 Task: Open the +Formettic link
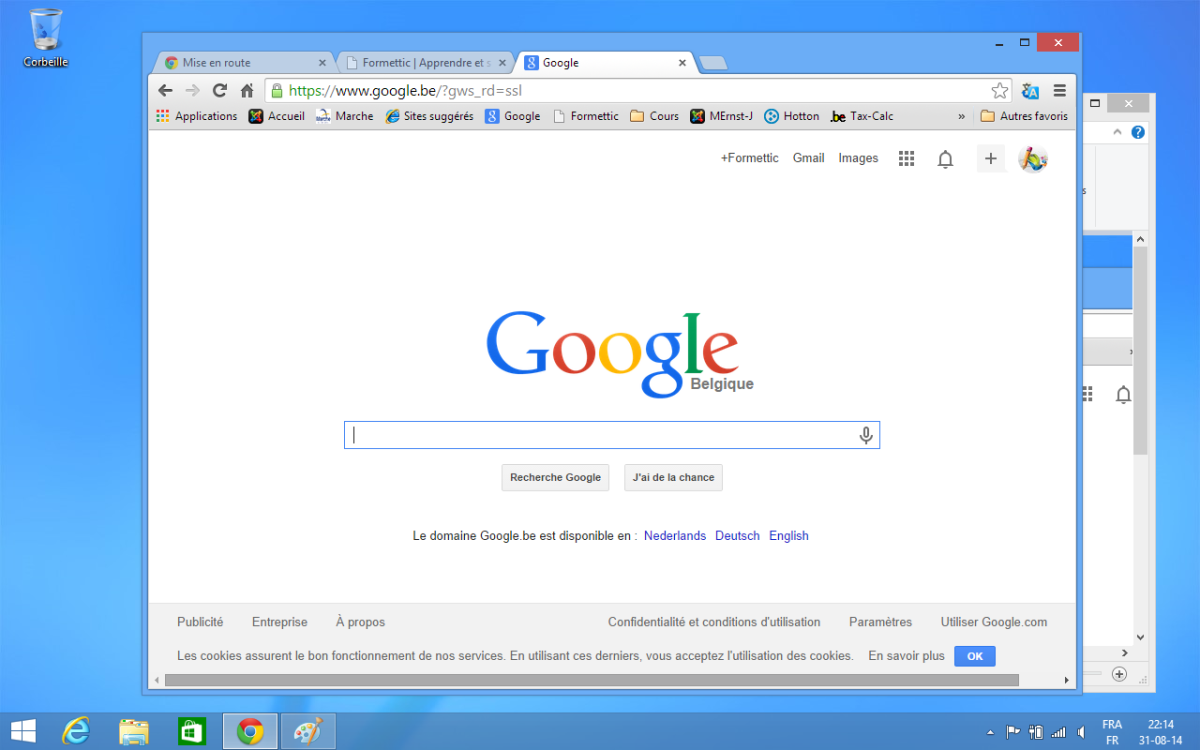point(749,158)
